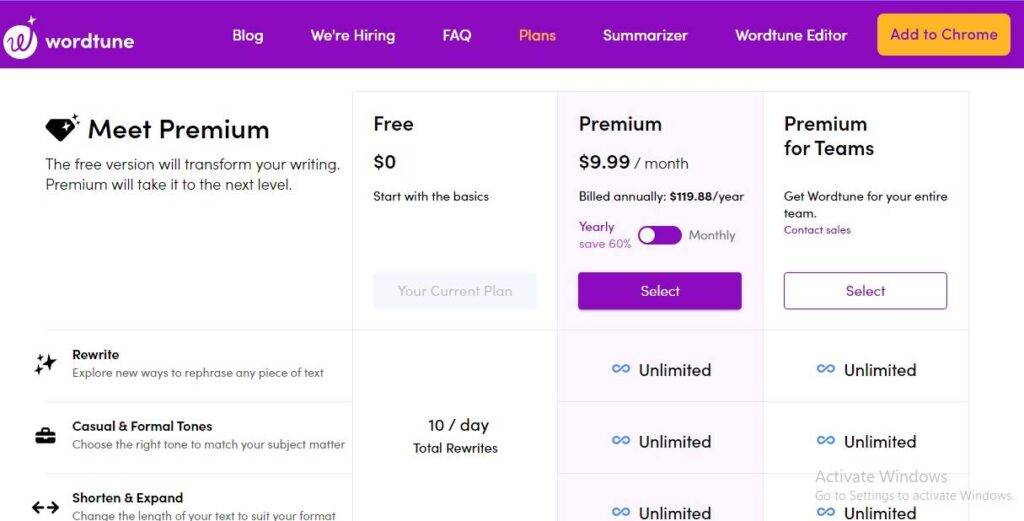The width and height of the screenshot is (1024, 521).
Task: Go to the FAQ page
Action: [456, 35]
